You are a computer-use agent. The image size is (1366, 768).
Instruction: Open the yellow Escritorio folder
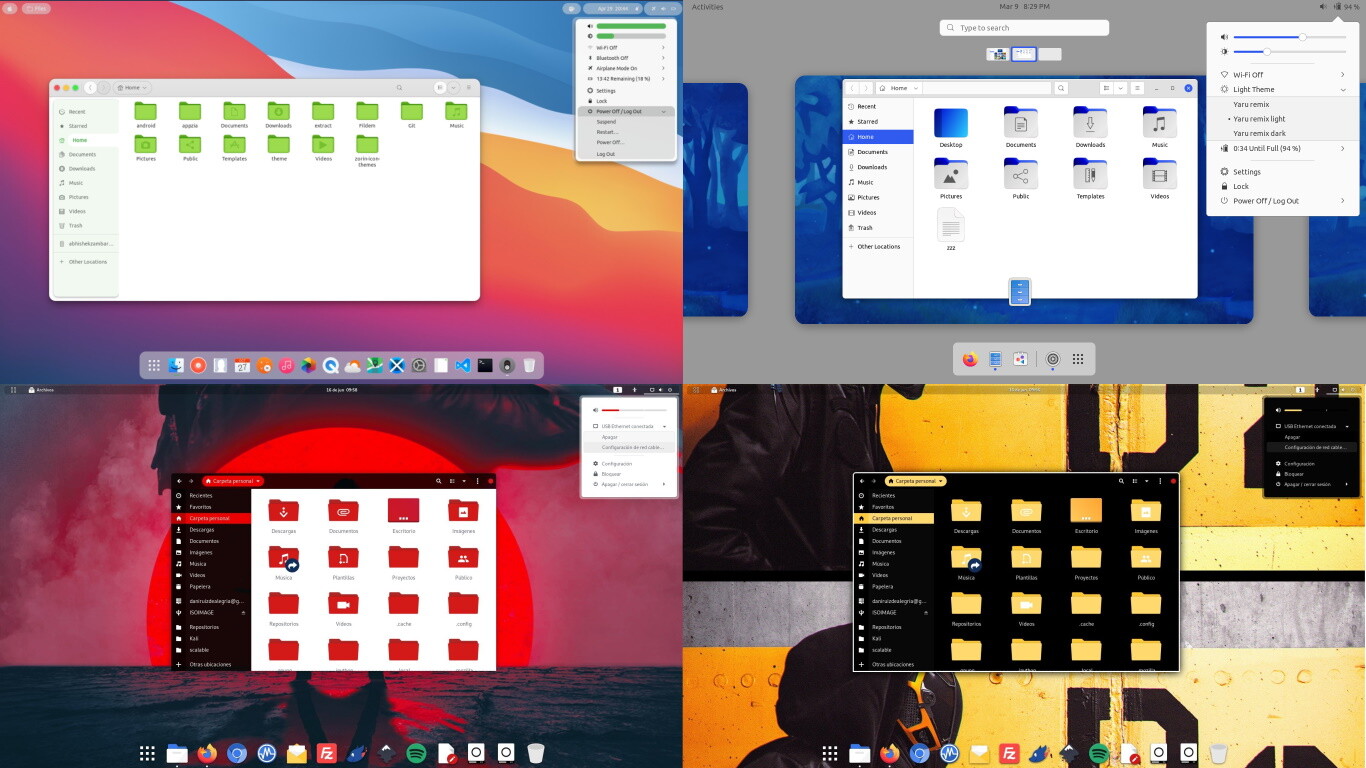coord(1086,515)
